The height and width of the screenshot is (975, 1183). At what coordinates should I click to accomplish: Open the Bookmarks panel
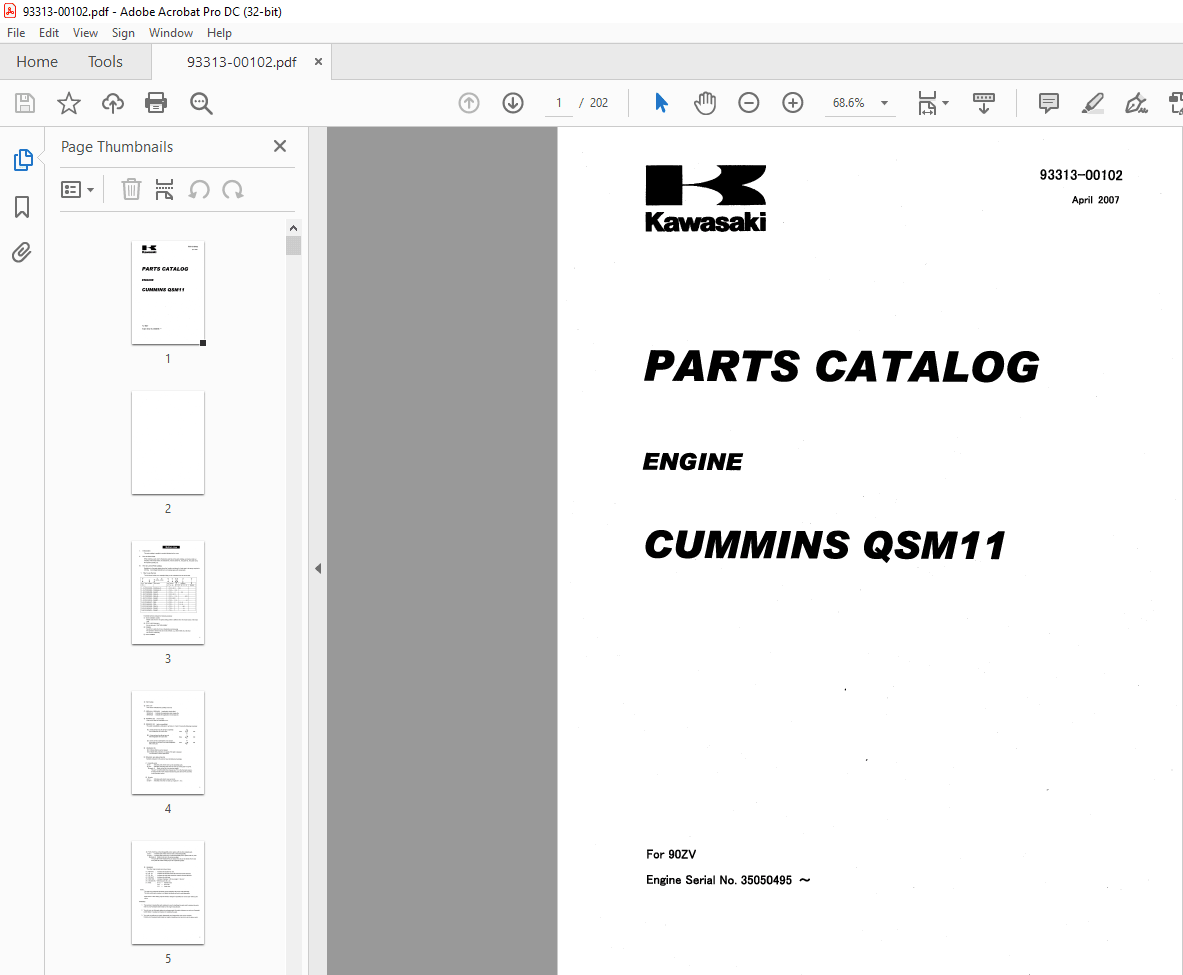[21, 206]
